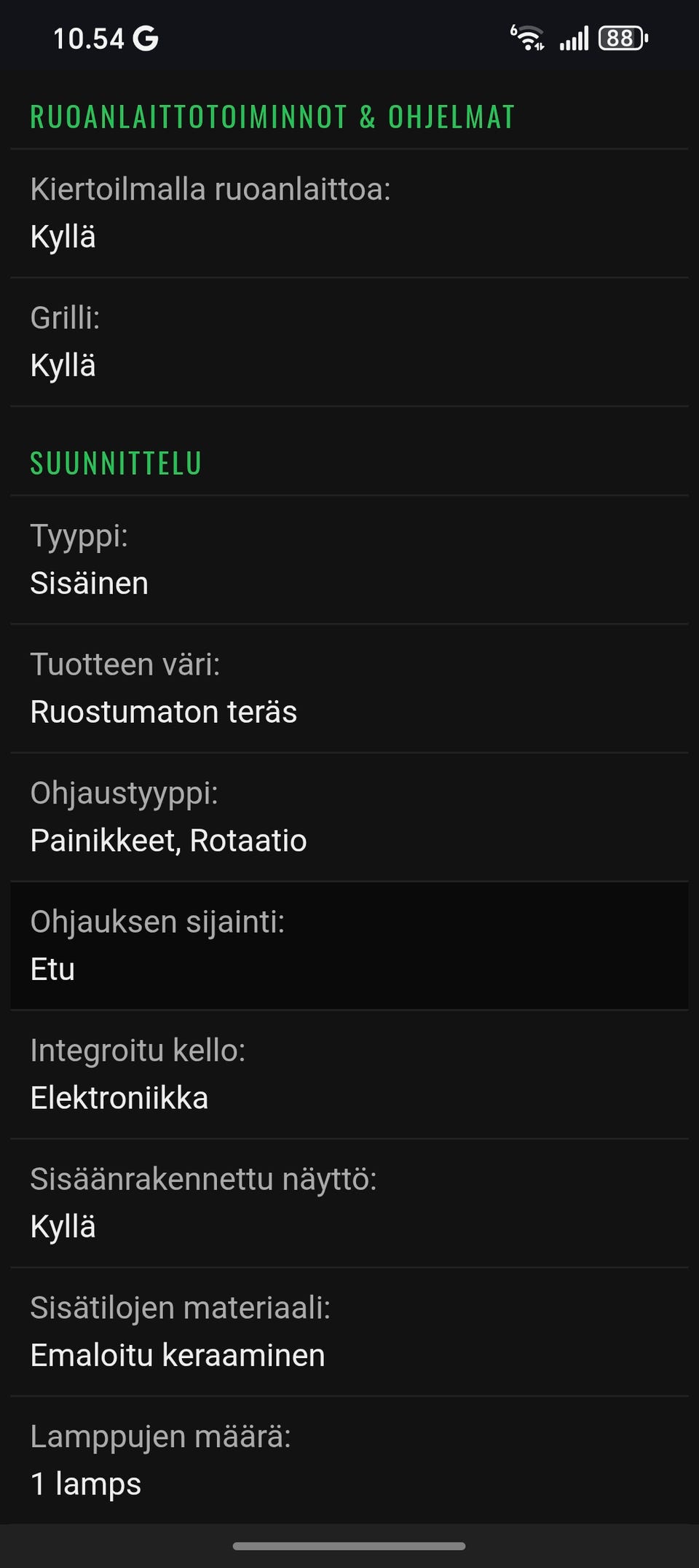Tap the highlighted Ohjauksen sijainti row
The width and height of the screenshot is (699, 1568).
[349, 946]
